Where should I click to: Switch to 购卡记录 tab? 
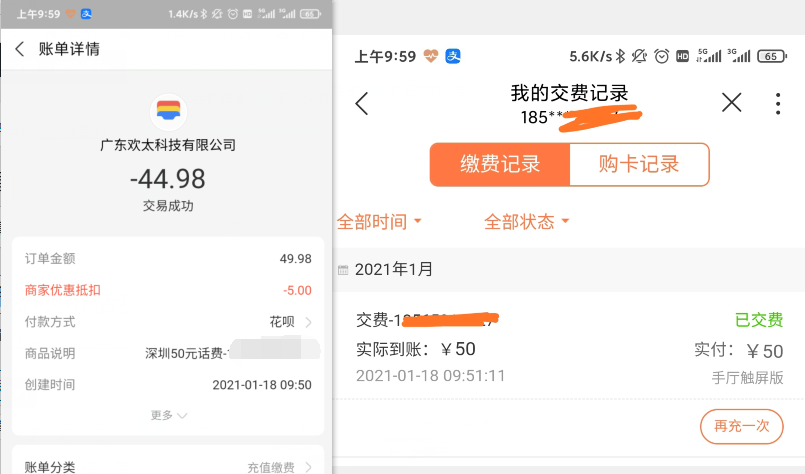tap(639, 165)
